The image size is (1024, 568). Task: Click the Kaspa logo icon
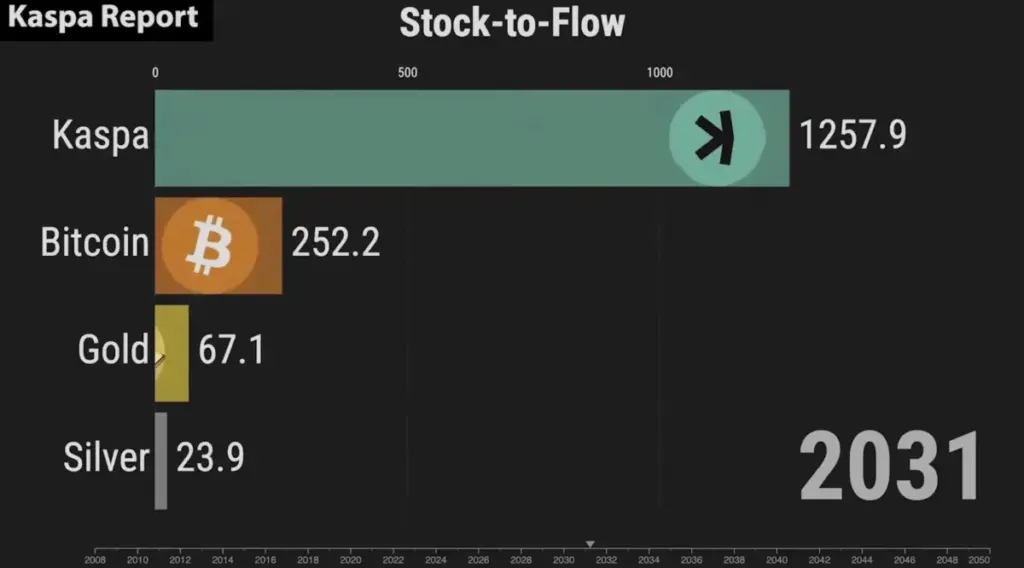(717, 138)
